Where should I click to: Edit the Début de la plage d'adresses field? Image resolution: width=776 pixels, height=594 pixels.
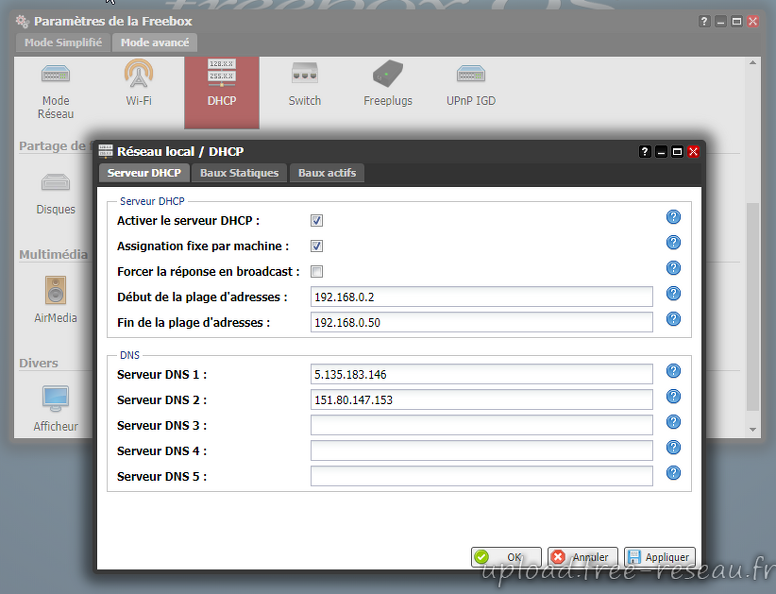click(x=482, y=297)
